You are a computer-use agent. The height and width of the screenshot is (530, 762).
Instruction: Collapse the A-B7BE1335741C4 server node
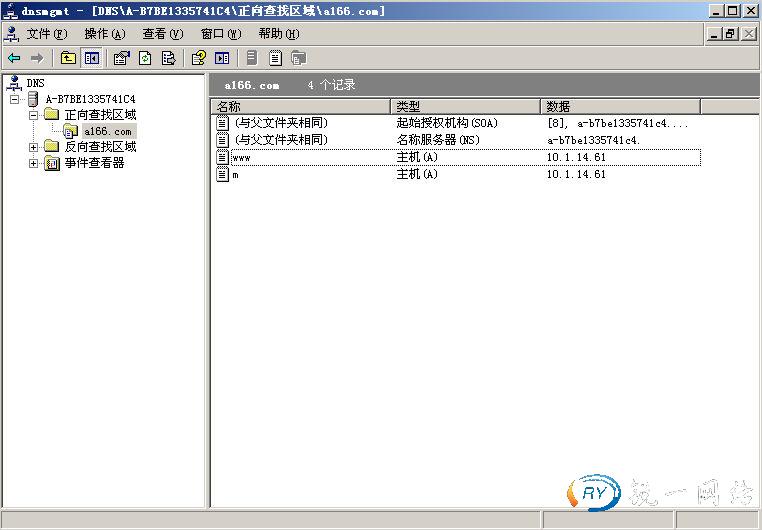[15, 99]
